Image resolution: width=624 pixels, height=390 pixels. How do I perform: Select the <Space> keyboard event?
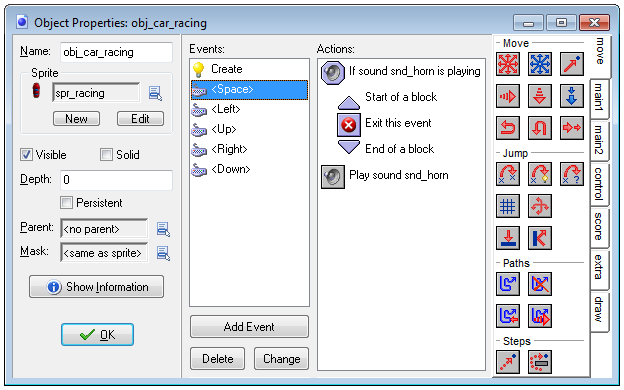coord(249,89)
